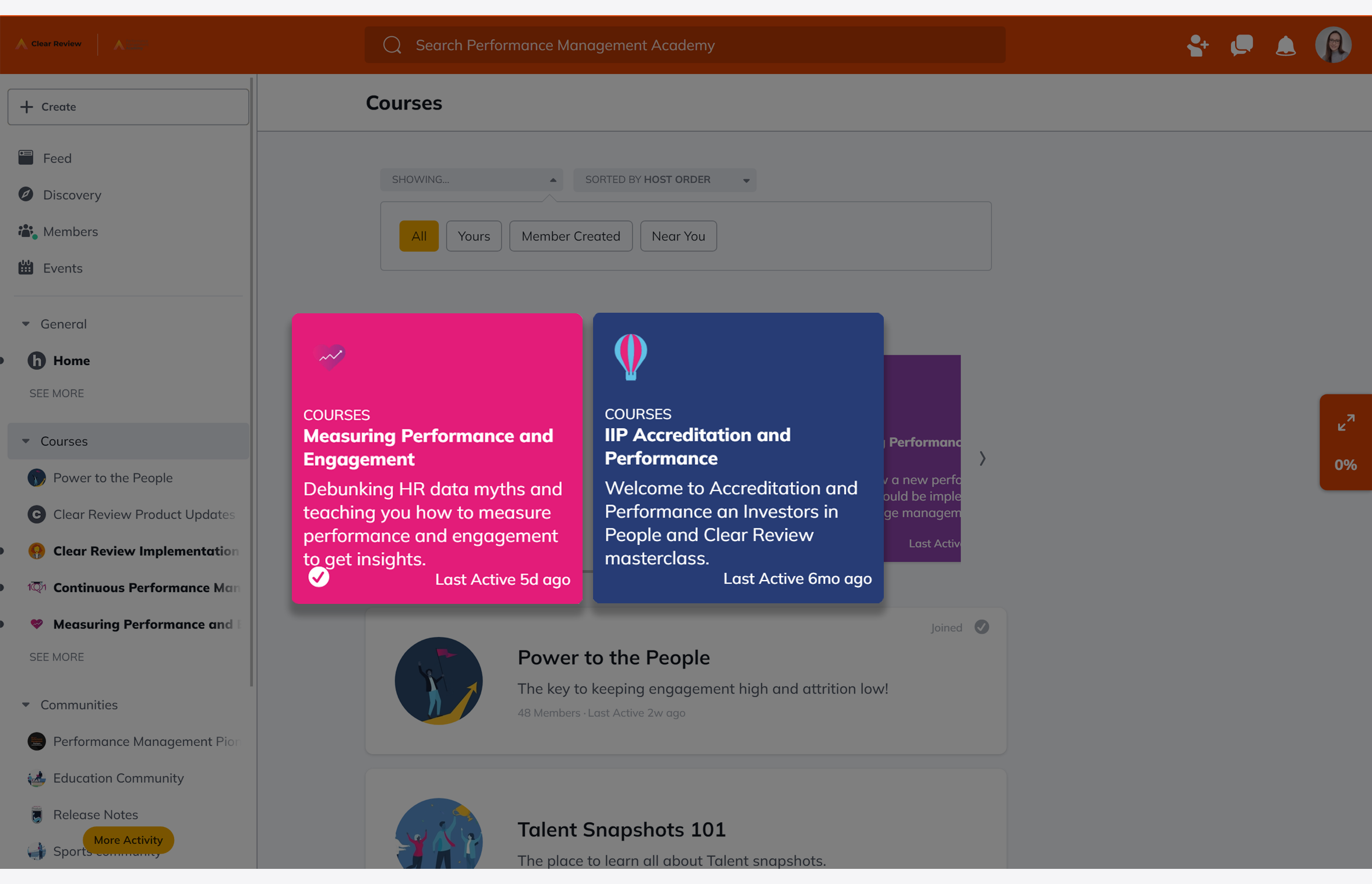Screen dimensions: 1372x884
Task: Open the Measuring Performance and Engagement card title
Action: coord(428,447)
